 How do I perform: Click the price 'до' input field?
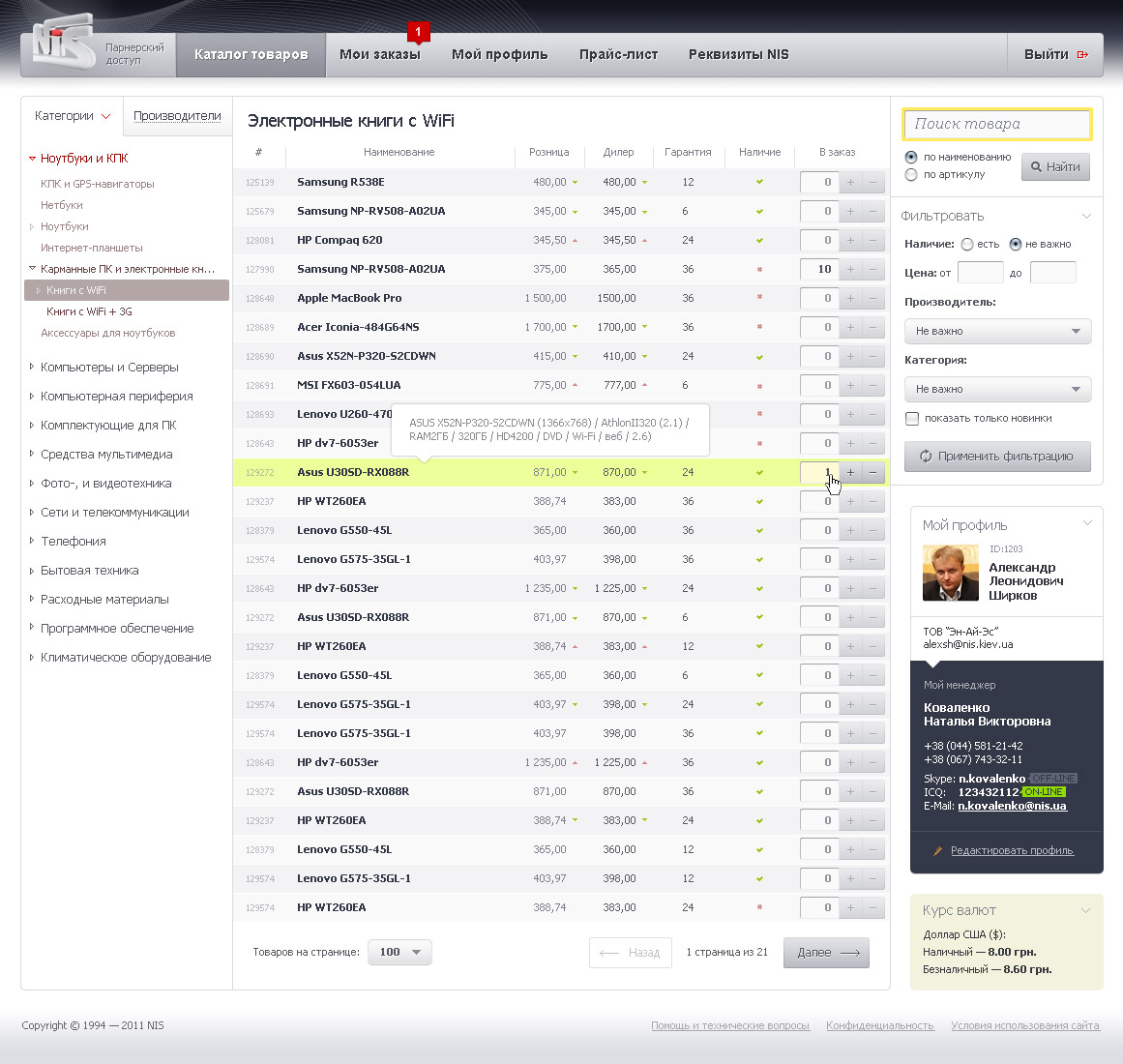1052,273
